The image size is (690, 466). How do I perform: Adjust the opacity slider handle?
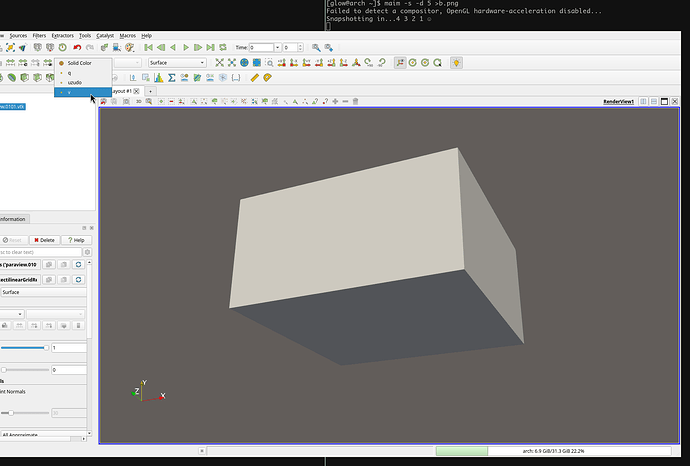click(46, 348)
